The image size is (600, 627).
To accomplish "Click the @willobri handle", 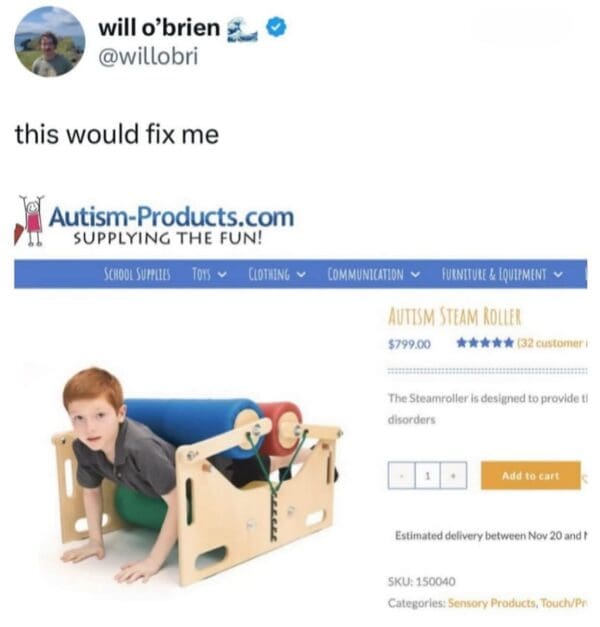I will (148, 56).
